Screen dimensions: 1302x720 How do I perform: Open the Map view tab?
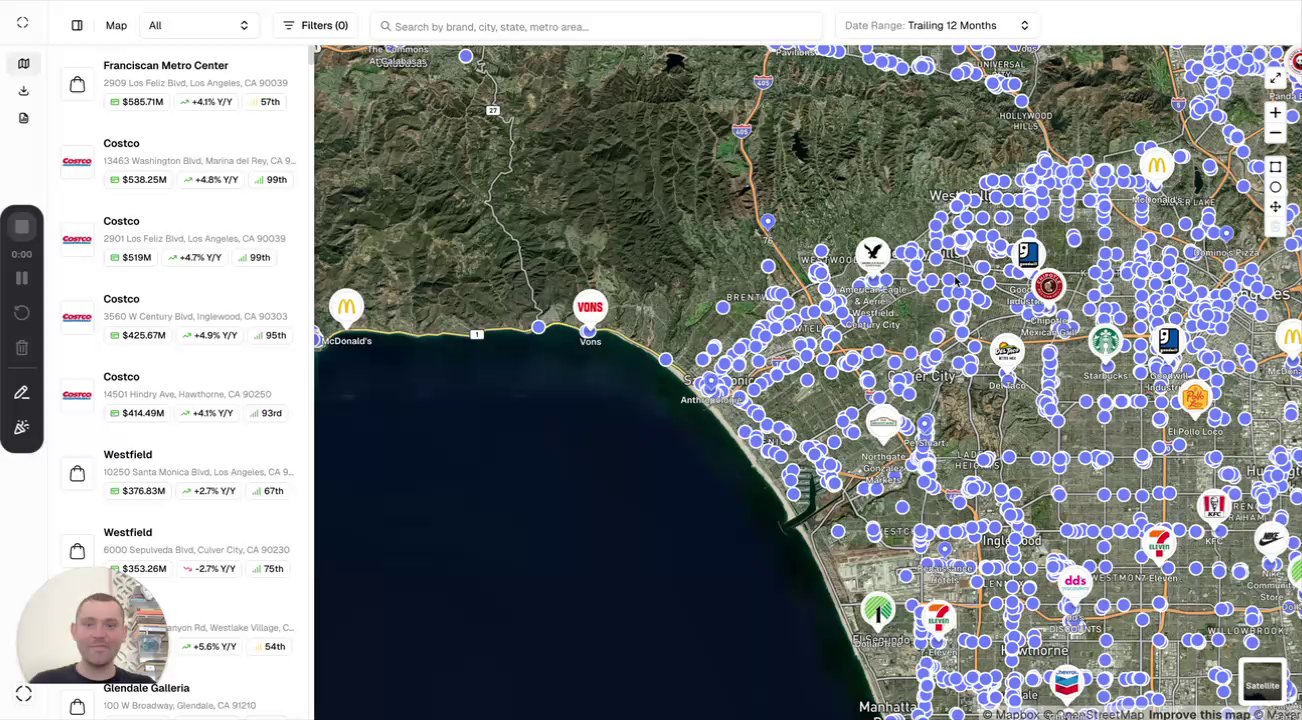click(x=116, y=25)
